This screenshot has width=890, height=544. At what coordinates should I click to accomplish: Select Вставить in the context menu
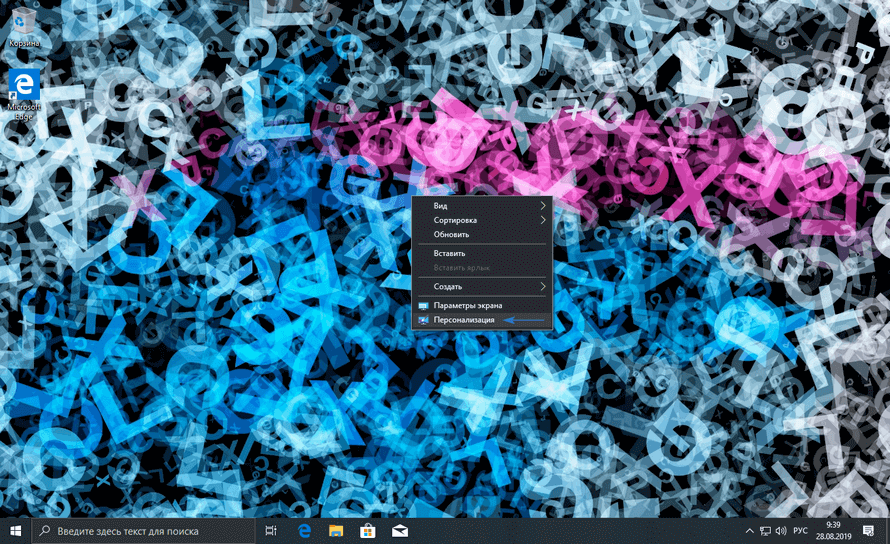(482, 253)
